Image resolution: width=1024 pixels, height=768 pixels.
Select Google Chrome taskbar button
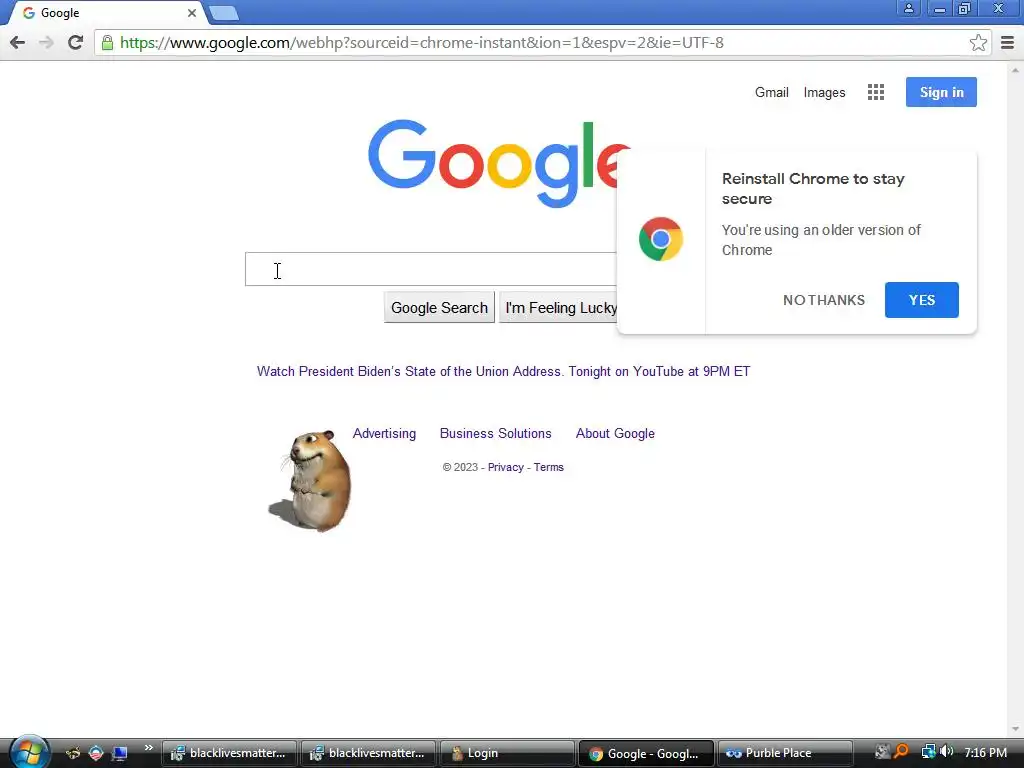(646, 753)
